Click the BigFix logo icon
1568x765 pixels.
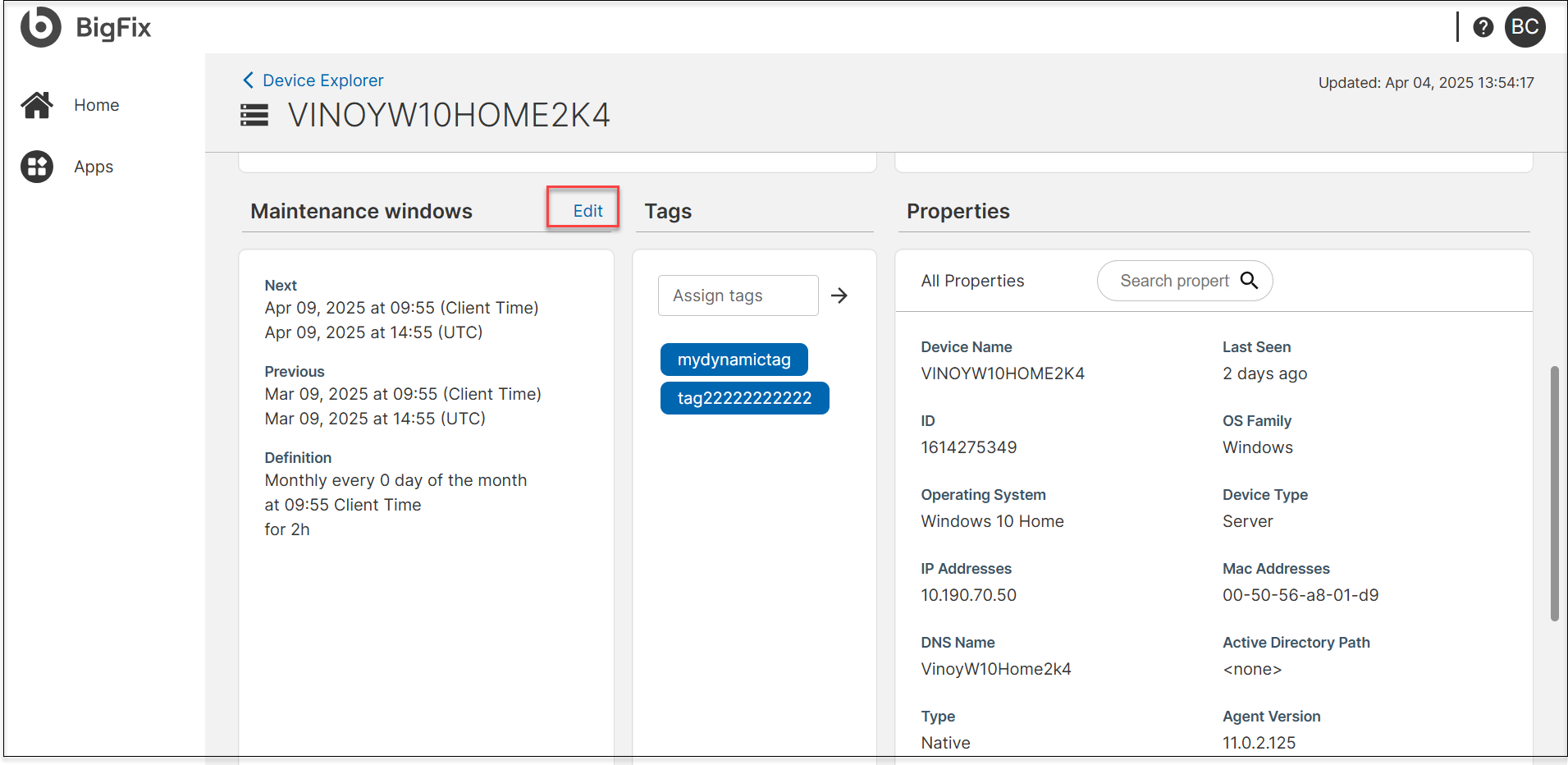[x=40, y=27]
